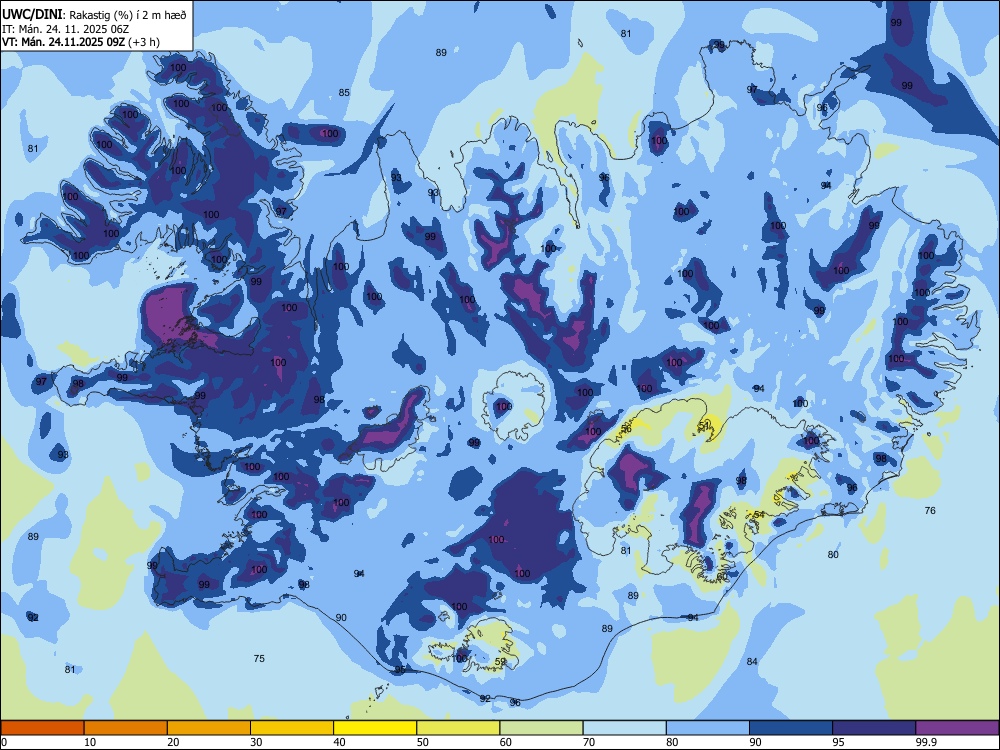Click the '50' tick label on color scale
Image resolution: width=1000 pixels, height=750 pixels.
(422, 742)
